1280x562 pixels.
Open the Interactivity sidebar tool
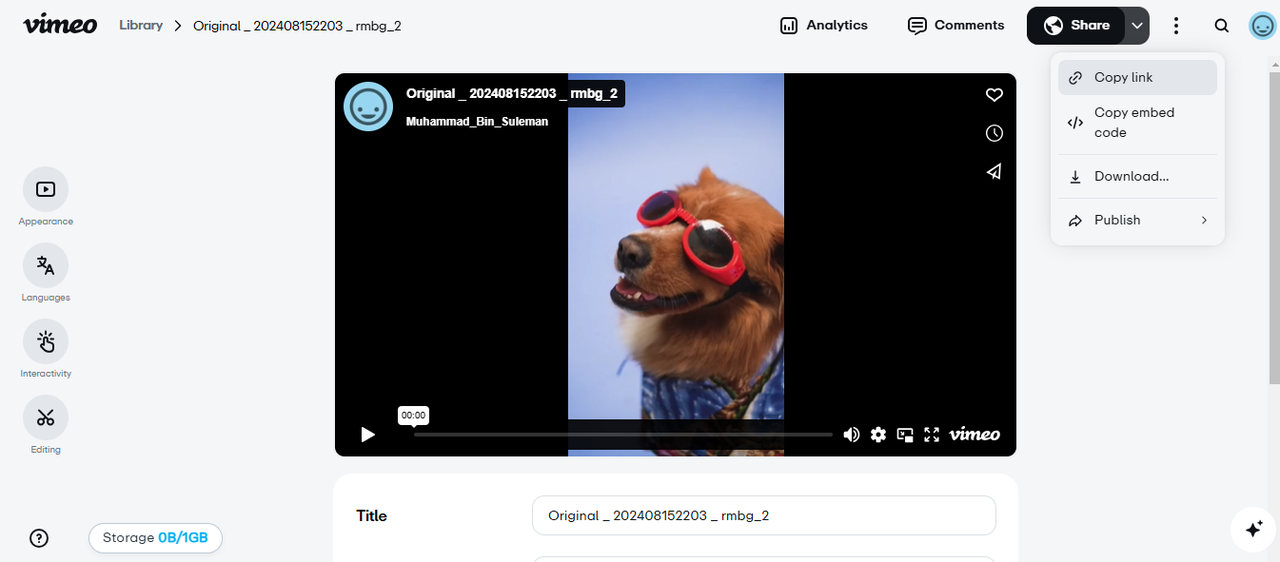pyautogui.click(x=46, y=349)
